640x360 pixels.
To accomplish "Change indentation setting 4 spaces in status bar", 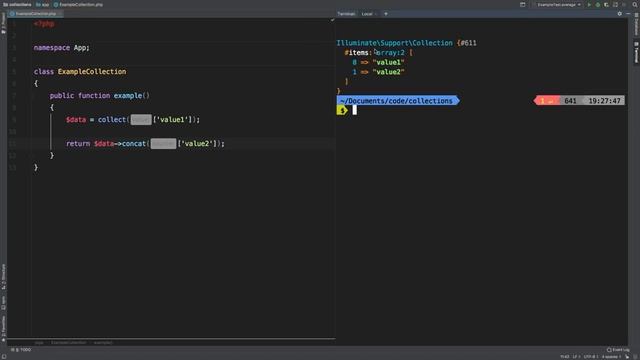I will pos(611,357).
